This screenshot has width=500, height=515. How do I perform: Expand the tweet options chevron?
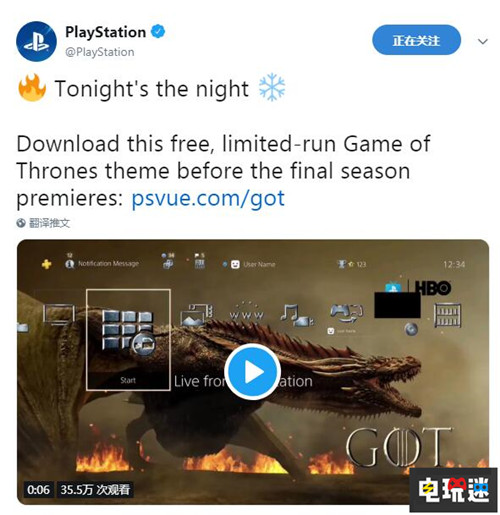click(482, 41)
